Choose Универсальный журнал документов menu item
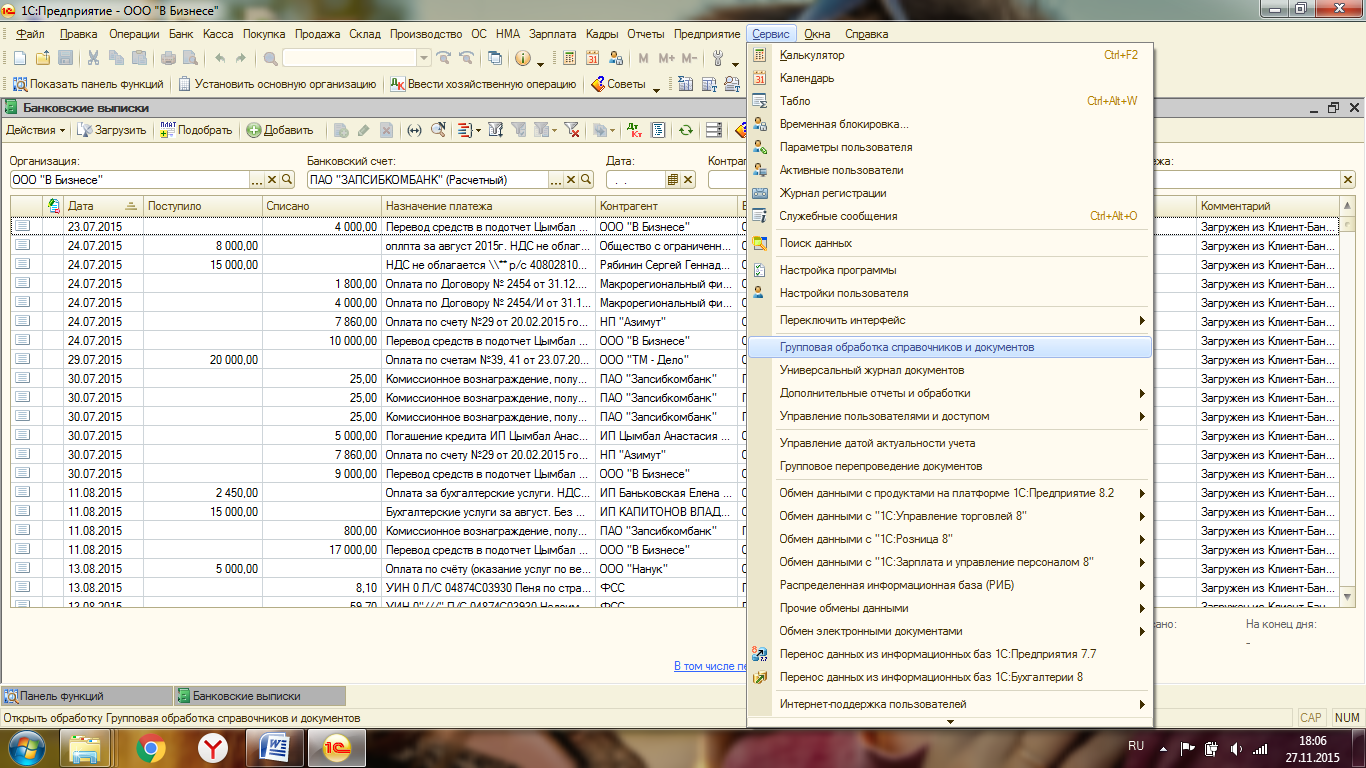The height and width of the screenshot is (768, 1366). (950, 370)
